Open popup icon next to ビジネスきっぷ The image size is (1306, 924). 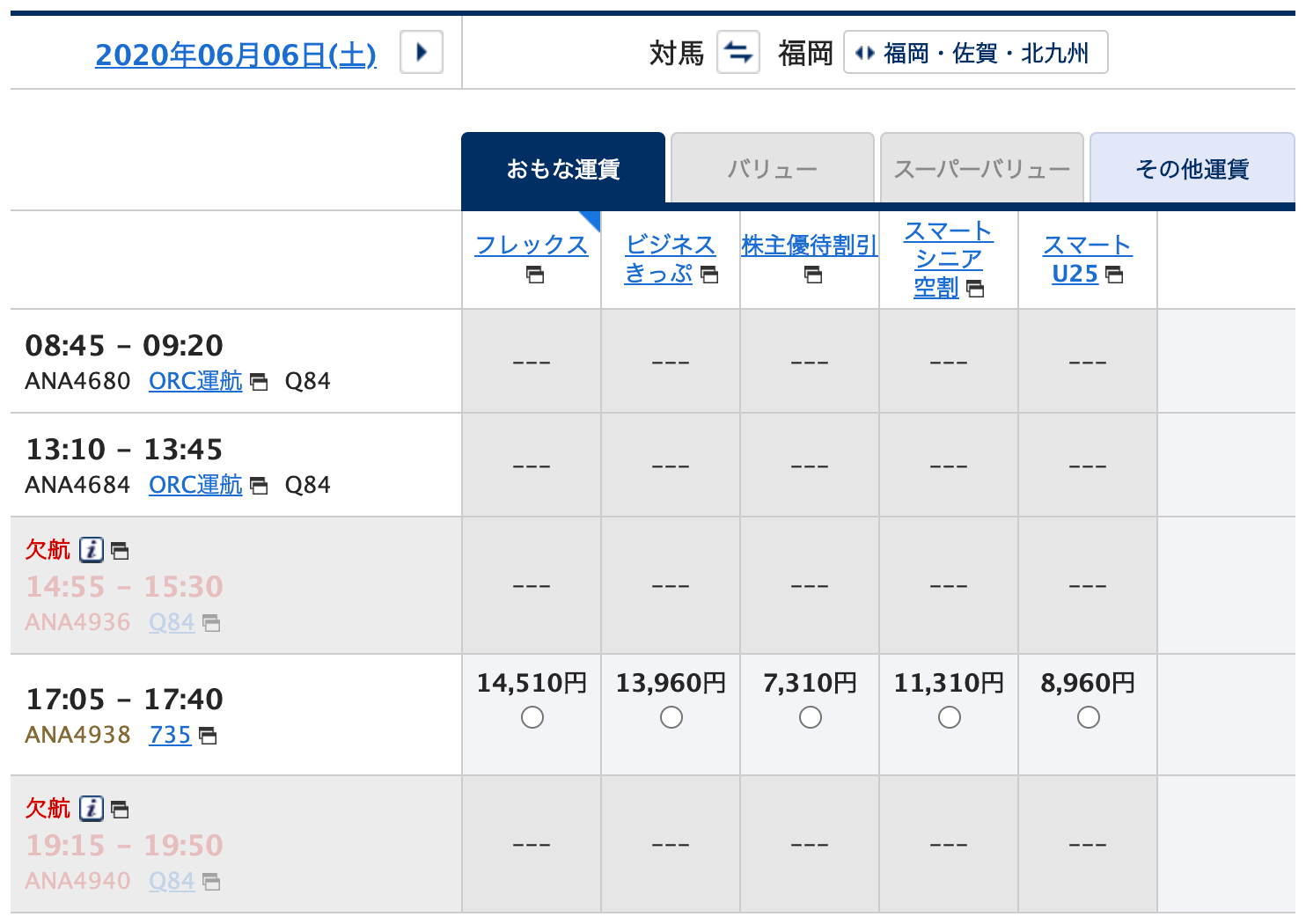(x=709, y=275)
